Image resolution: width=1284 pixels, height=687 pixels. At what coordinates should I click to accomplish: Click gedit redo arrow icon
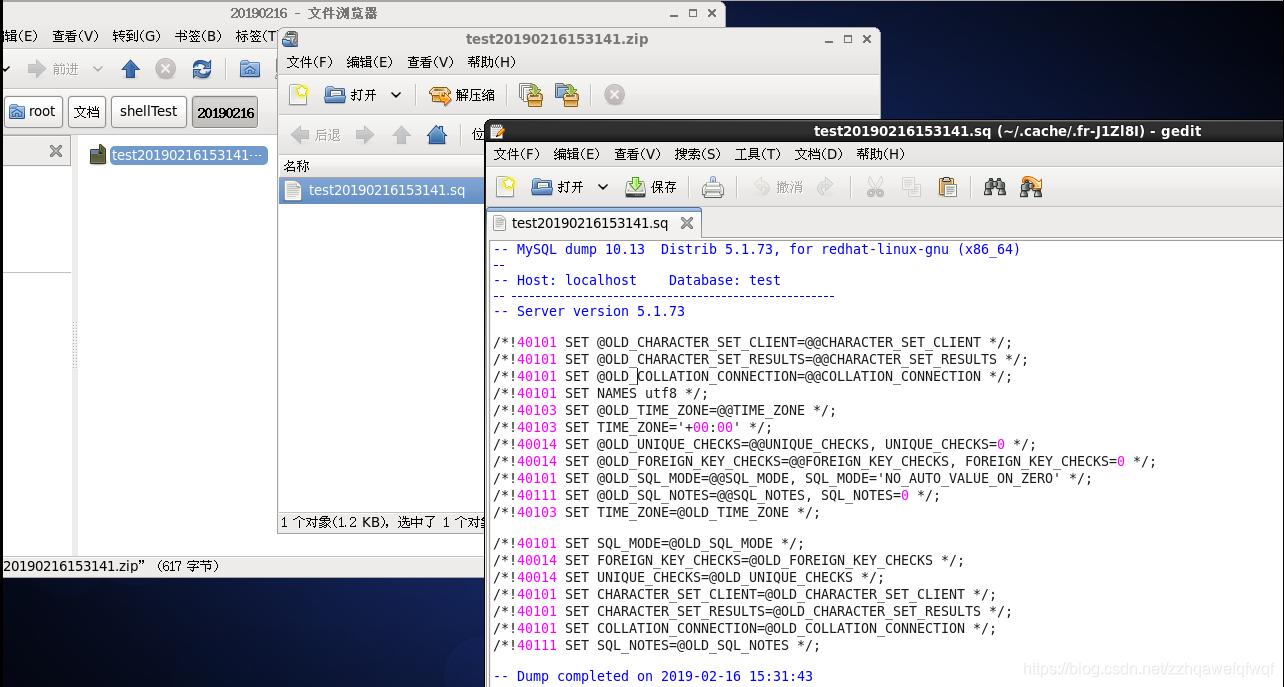tap(825, 187)
